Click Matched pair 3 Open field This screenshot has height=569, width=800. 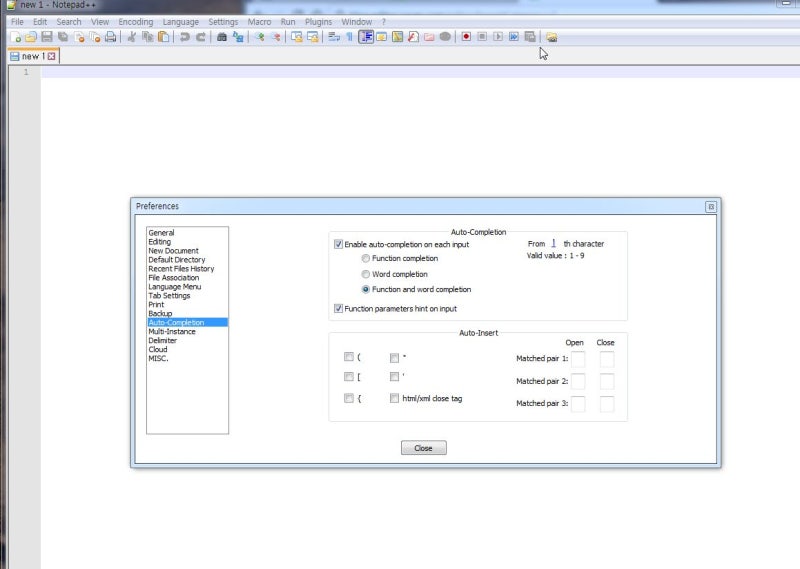[x=578, y=404]
